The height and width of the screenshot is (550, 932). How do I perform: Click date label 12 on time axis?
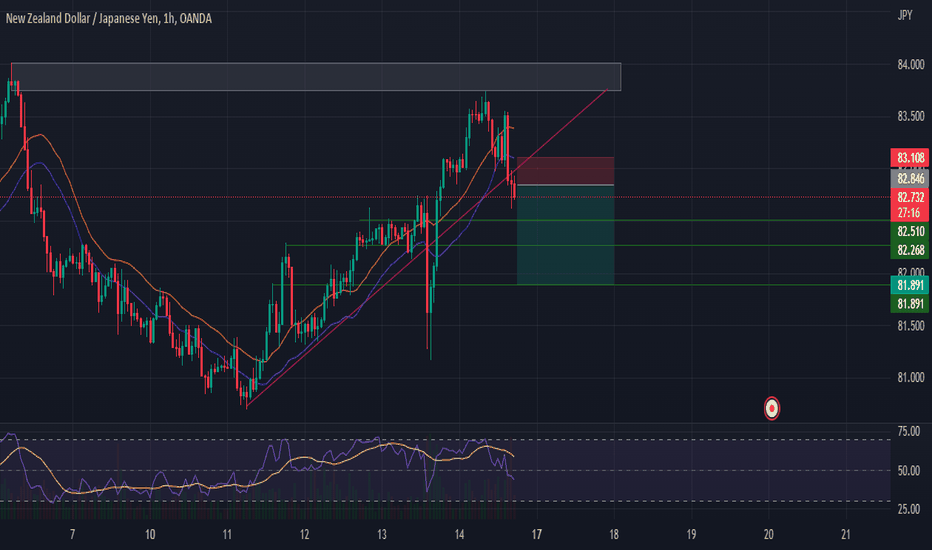[304, 535]
